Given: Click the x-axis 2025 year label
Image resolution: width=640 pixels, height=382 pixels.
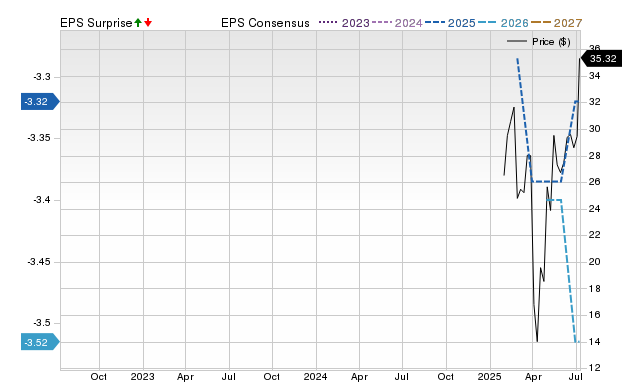Looking at the screenshot, I should [x=489, y=376].
